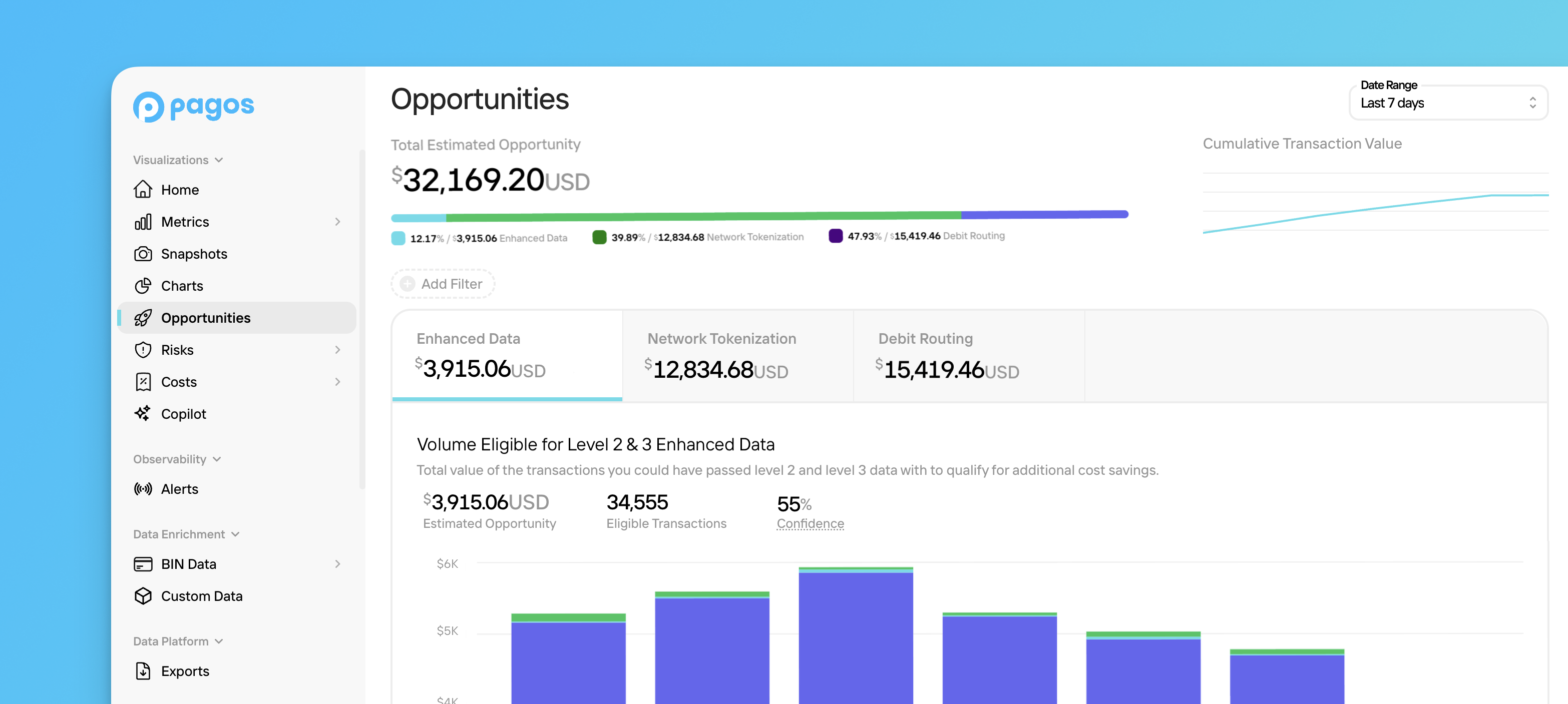Go to Home in sidebar

[x=237, y=189]
